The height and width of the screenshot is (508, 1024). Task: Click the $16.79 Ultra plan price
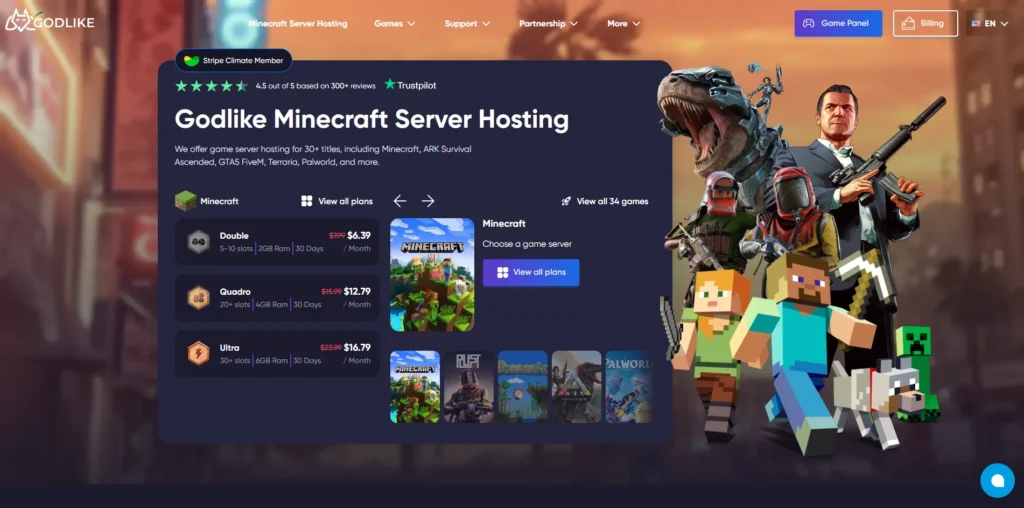coord(357,348)
